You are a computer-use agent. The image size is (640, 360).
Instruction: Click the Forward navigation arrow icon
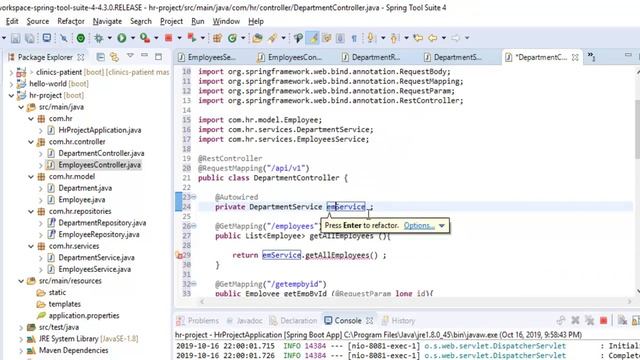456,38
